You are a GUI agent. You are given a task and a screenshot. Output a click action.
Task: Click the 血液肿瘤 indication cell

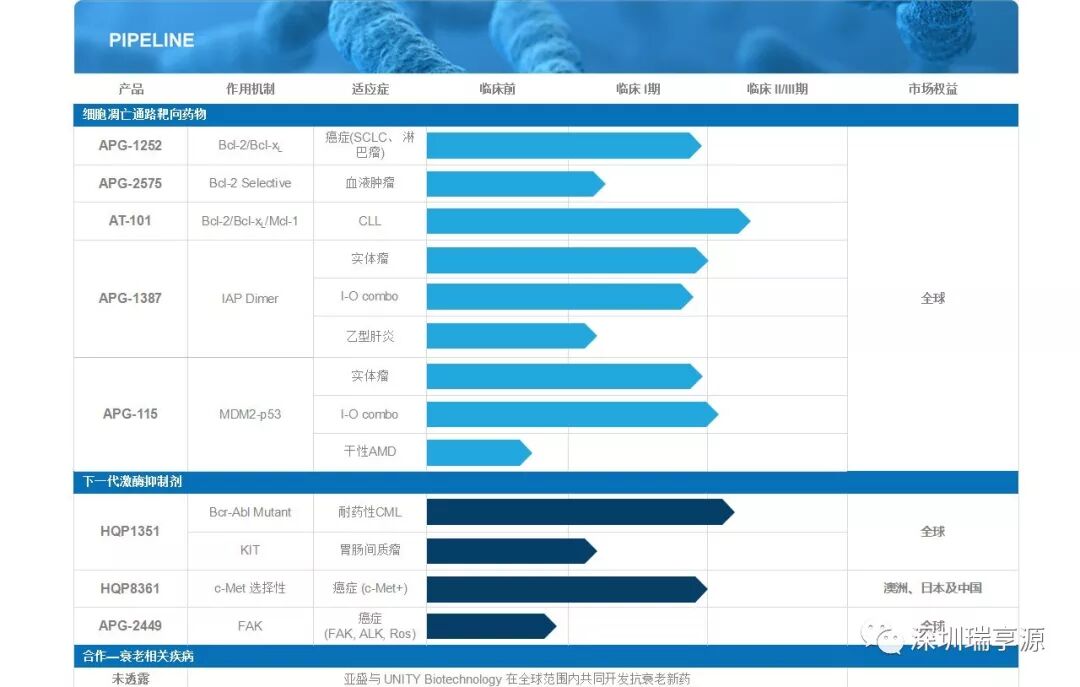pos(370,183)
